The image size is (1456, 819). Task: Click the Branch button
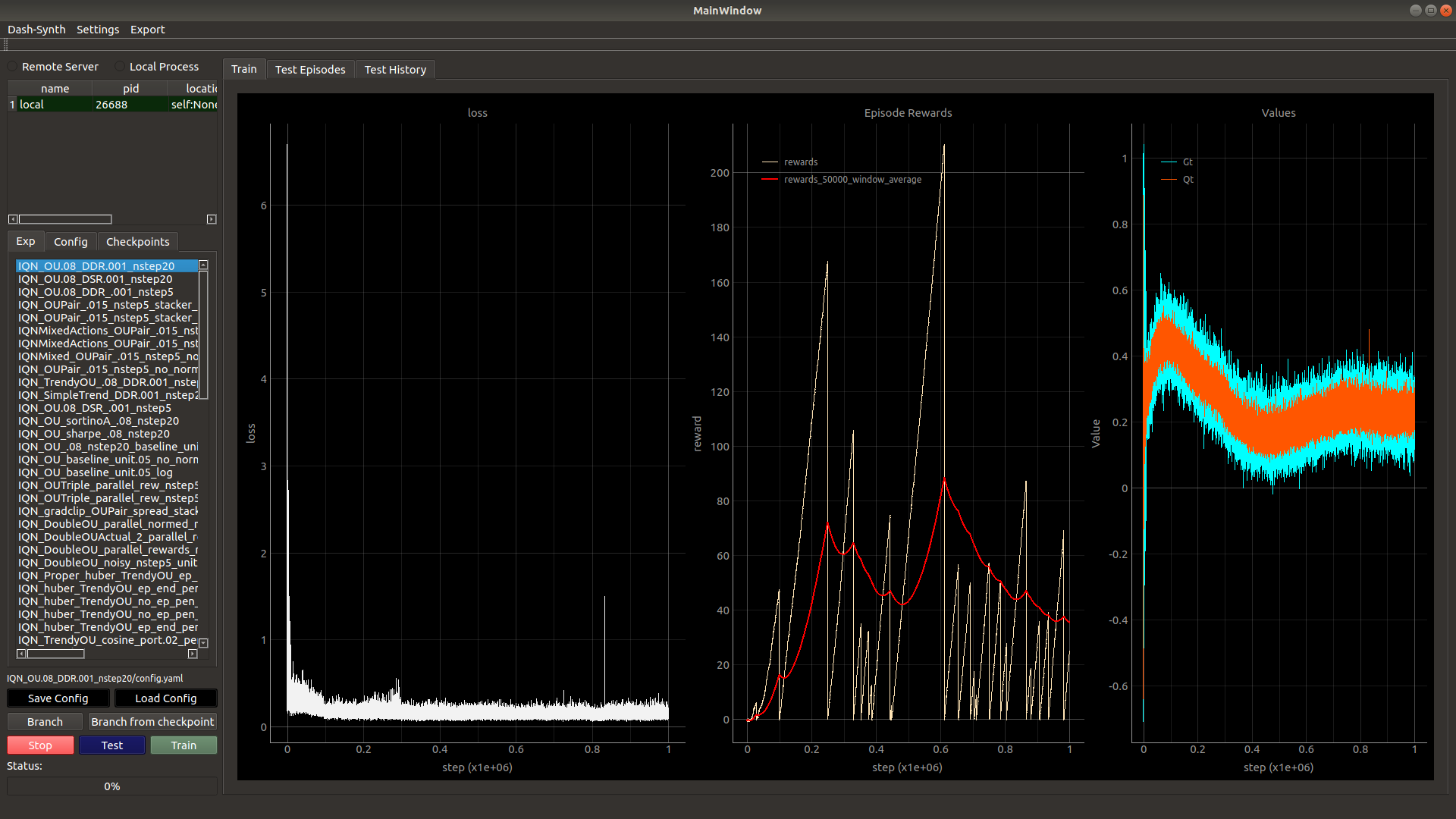45,722
